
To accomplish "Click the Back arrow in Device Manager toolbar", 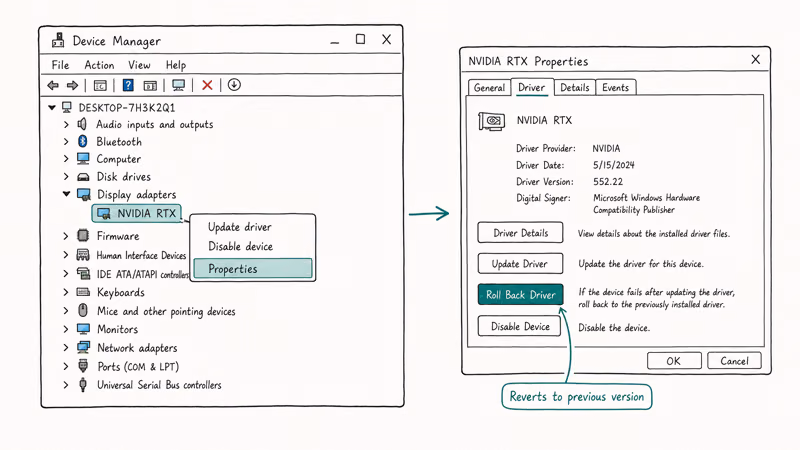I will [53, 85].
